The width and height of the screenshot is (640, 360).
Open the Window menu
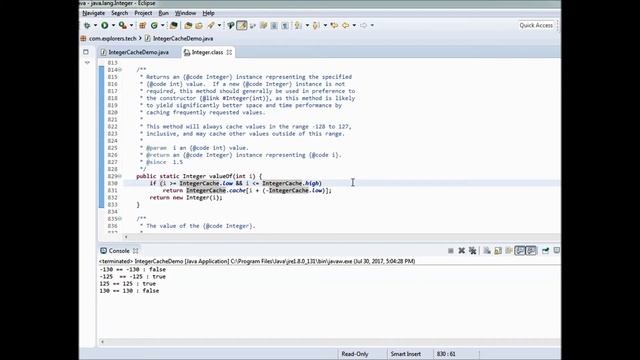coord(185,13)
